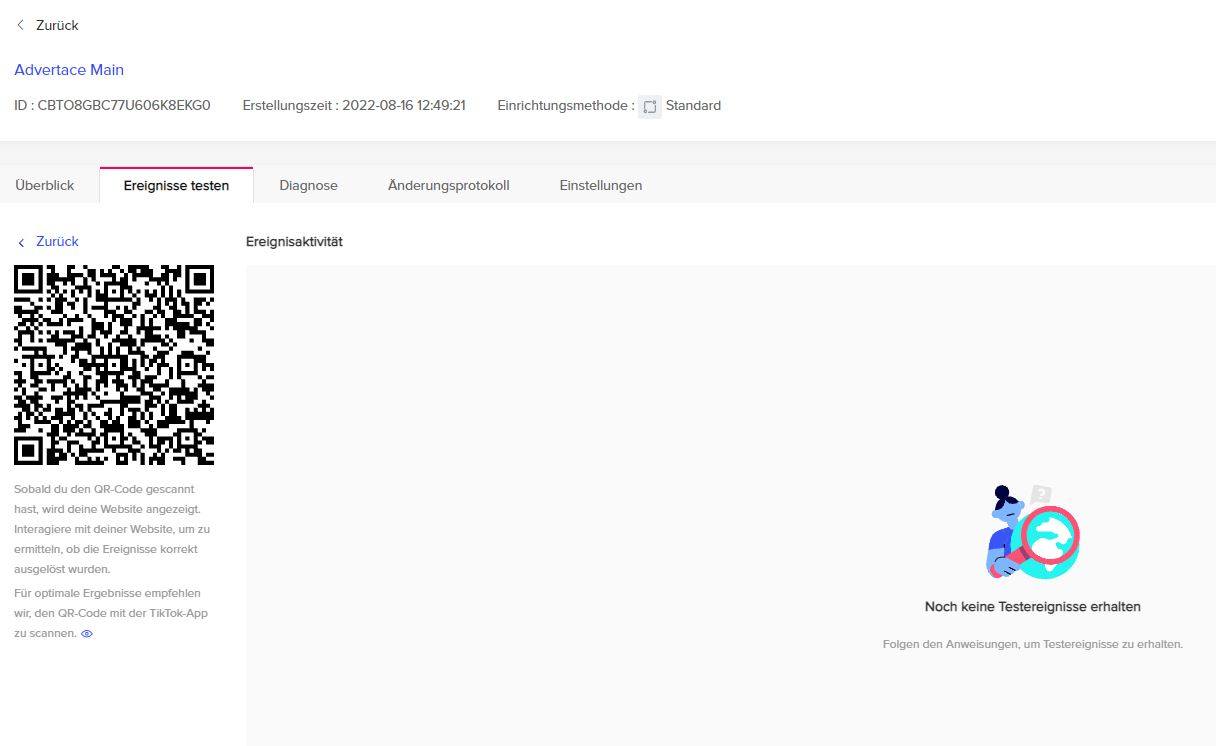Switch to the Diagnose tab

(x=309, y=185)
